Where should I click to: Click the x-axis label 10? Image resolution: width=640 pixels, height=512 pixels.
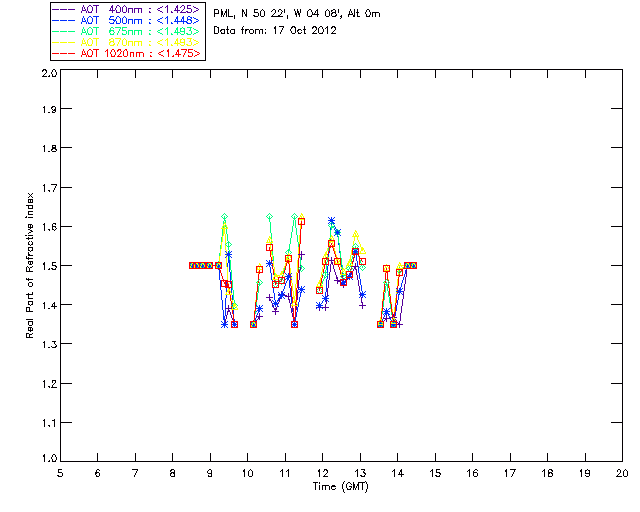click(247, 473)
